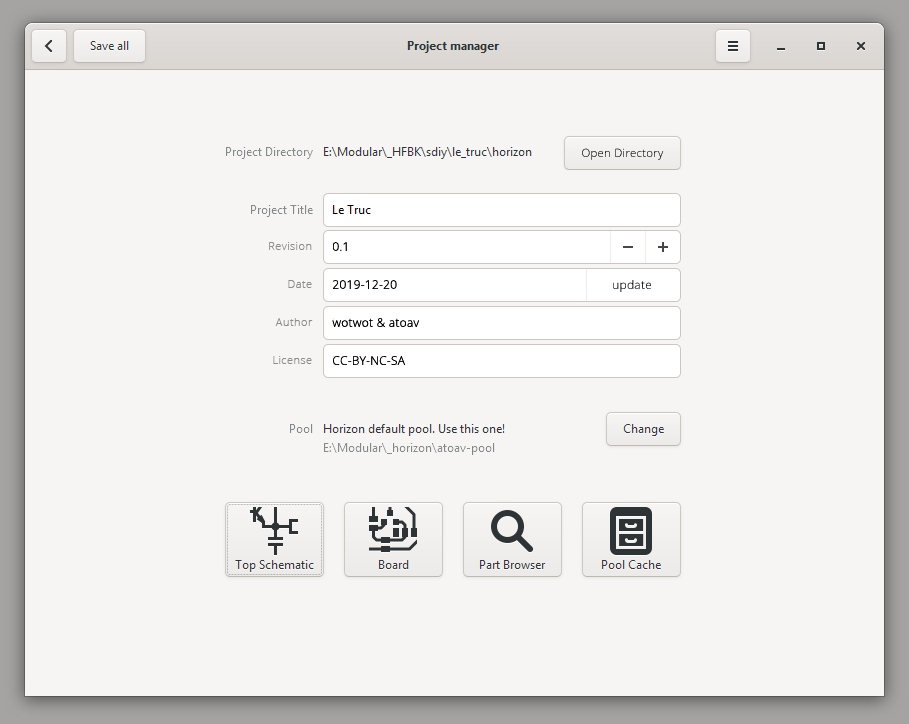Click 'Horizon default pool. Use this one!' text

click(414, 429)
